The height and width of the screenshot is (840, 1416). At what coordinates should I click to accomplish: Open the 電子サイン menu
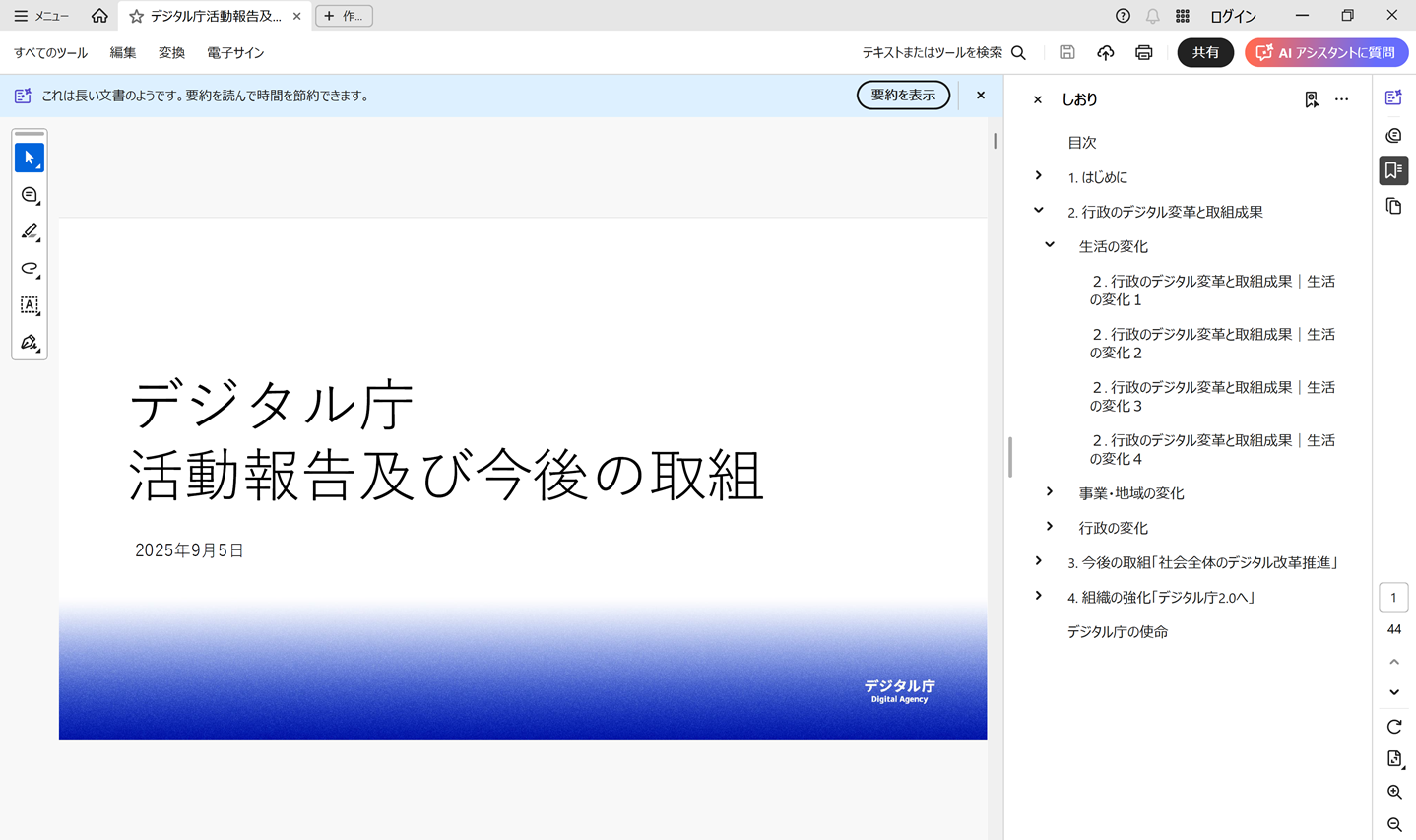[x=235, y=53]
